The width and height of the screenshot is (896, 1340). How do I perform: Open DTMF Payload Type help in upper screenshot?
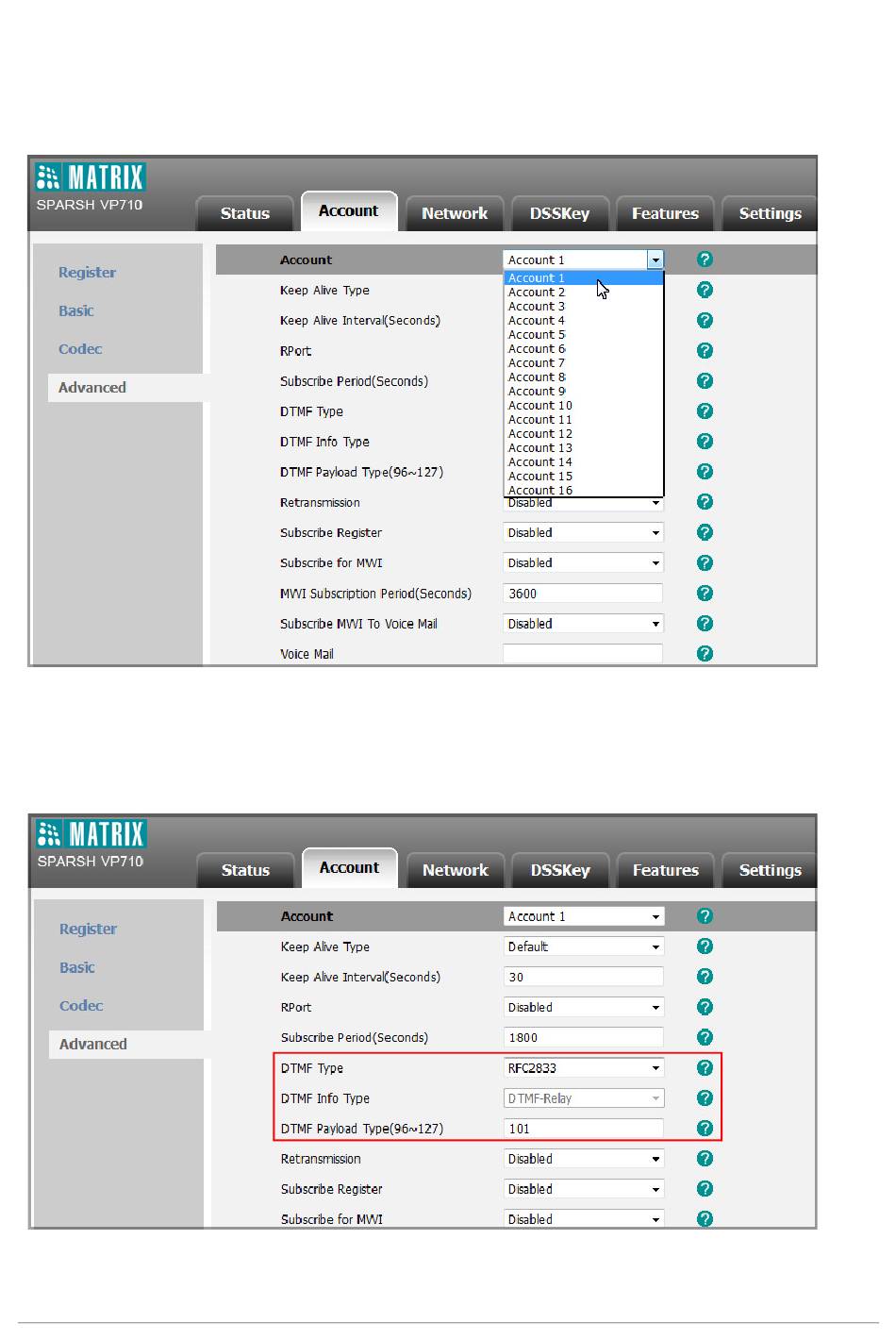[705, 471]
